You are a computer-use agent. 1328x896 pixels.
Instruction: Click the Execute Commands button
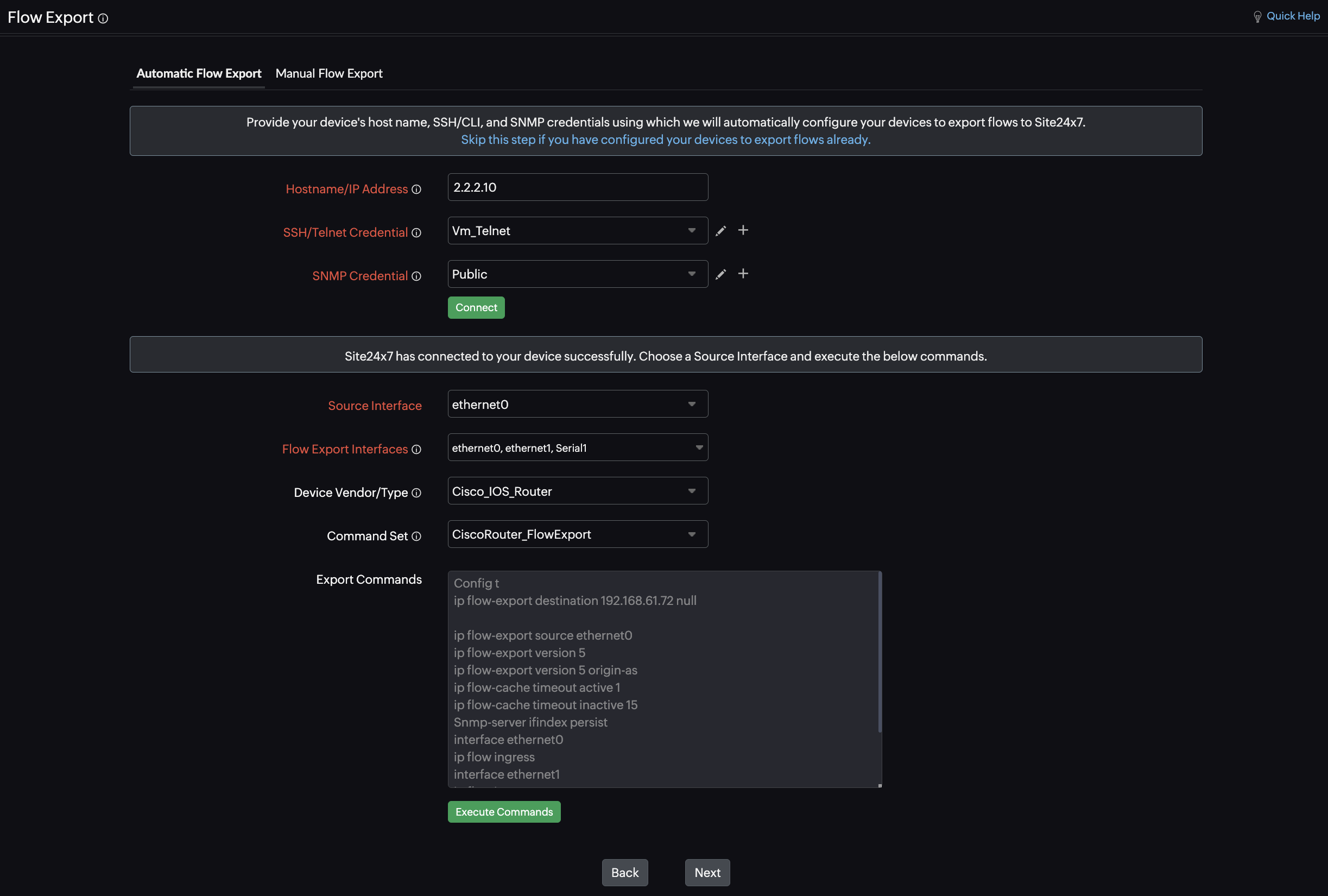click(x=504, y=811)
